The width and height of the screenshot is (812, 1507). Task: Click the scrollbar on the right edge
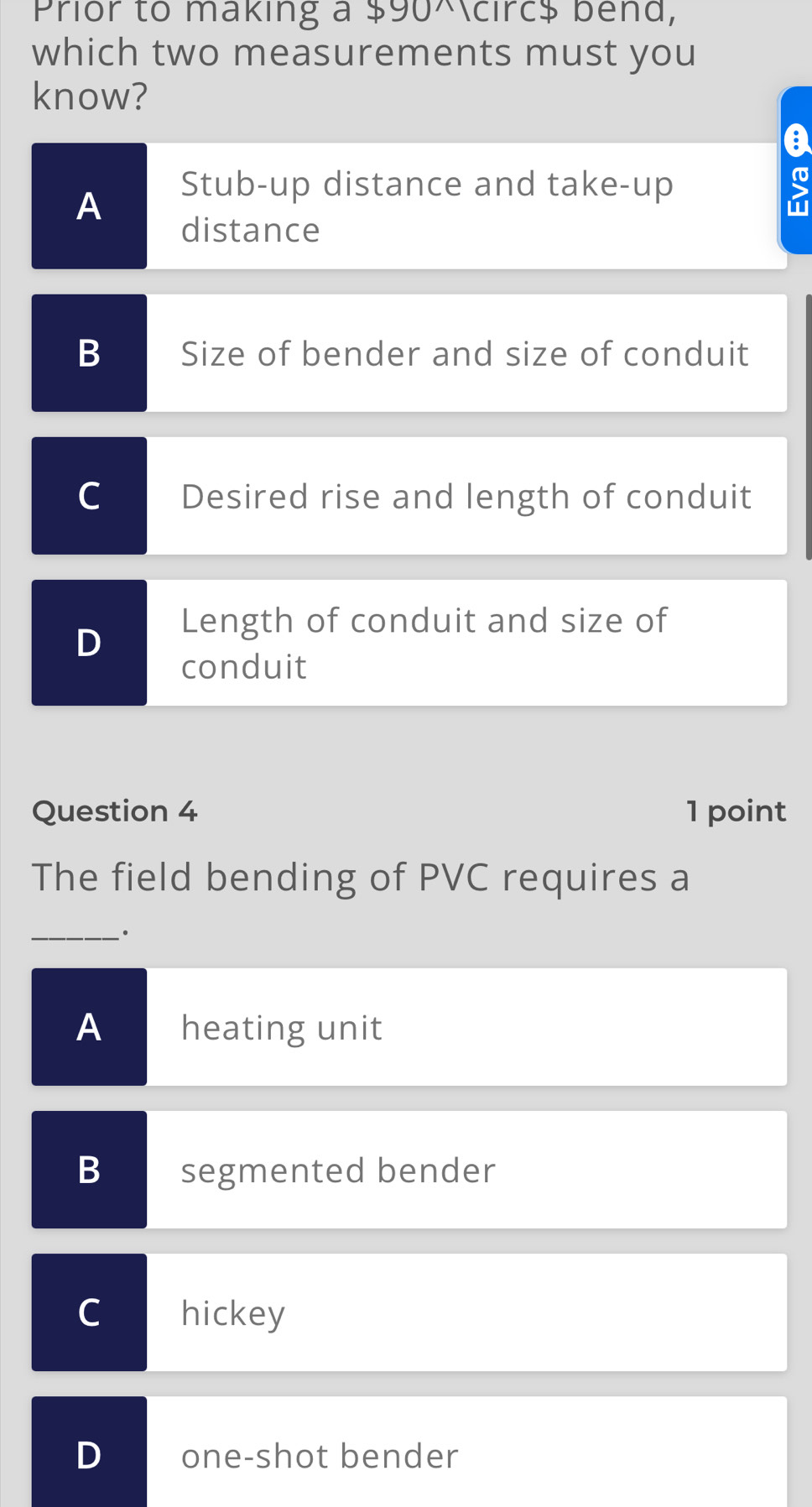point(807,420)
